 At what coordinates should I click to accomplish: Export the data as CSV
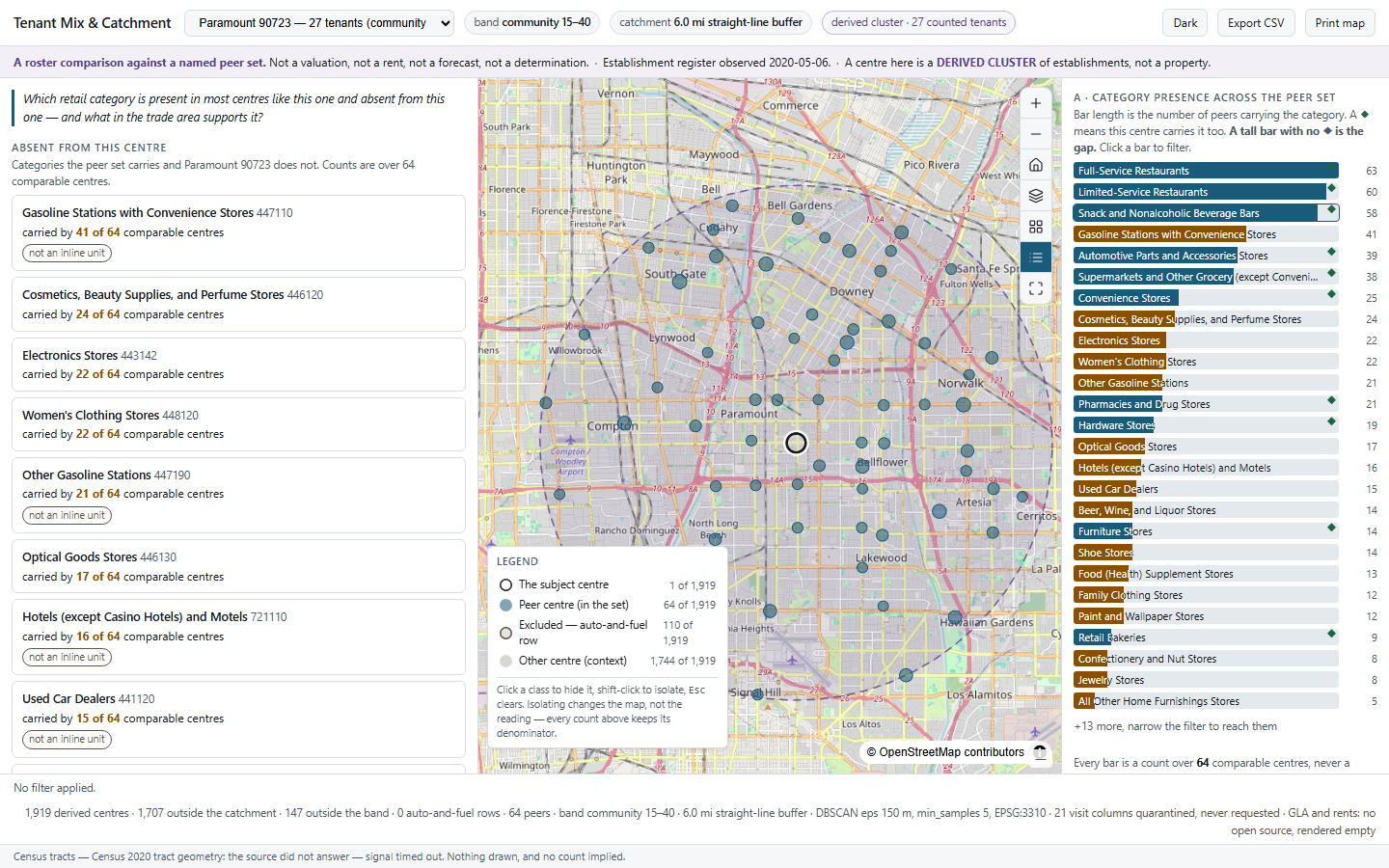[x=1256, y=23]
